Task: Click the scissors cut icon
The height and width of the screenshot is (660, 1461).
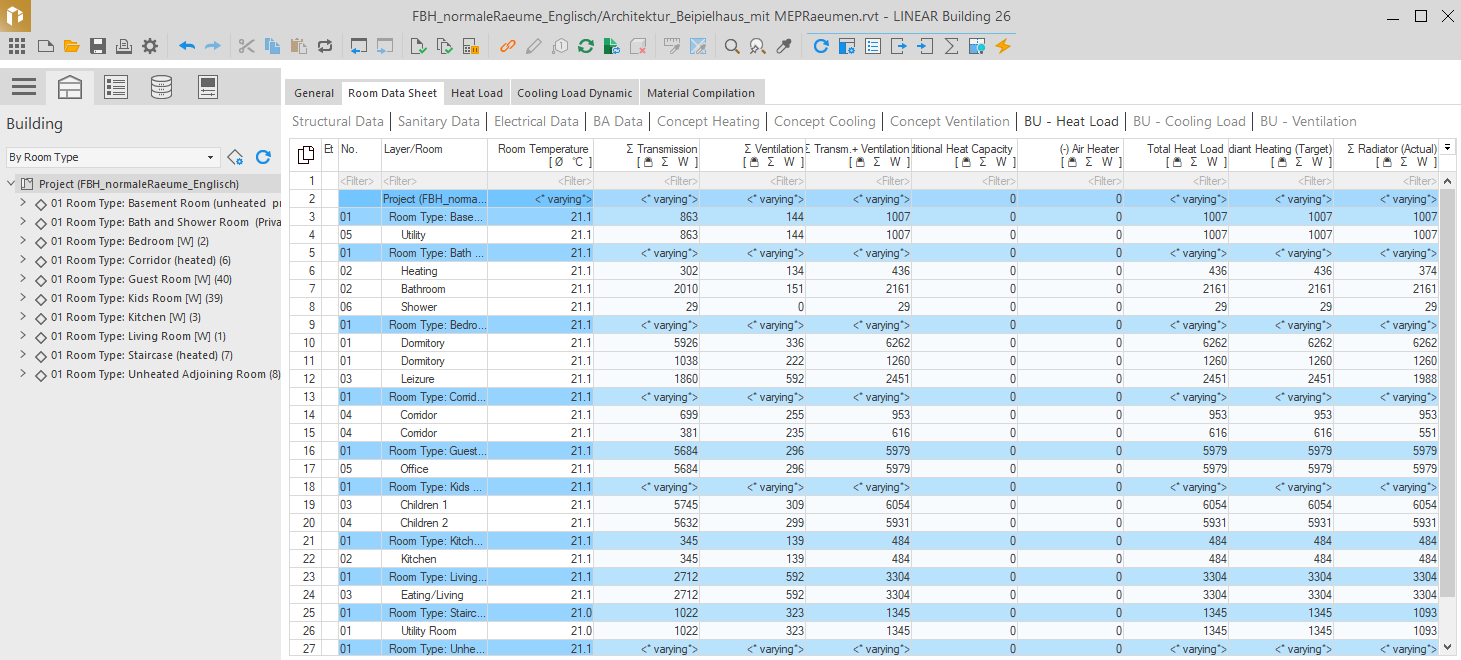Action: [x=247, y=46]
